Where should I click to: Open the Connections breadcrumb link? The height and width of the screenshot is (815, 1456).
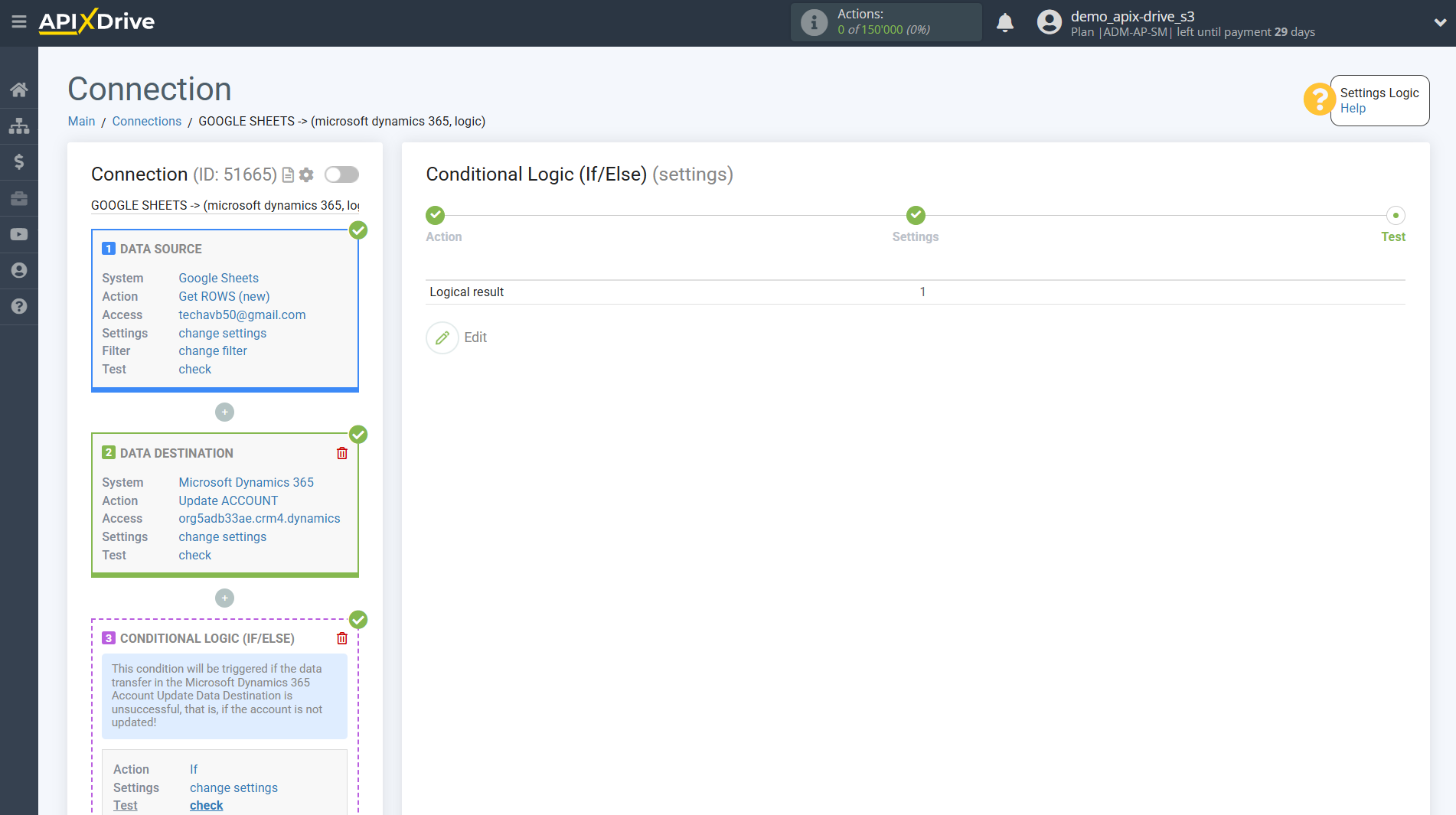(147, 122)
